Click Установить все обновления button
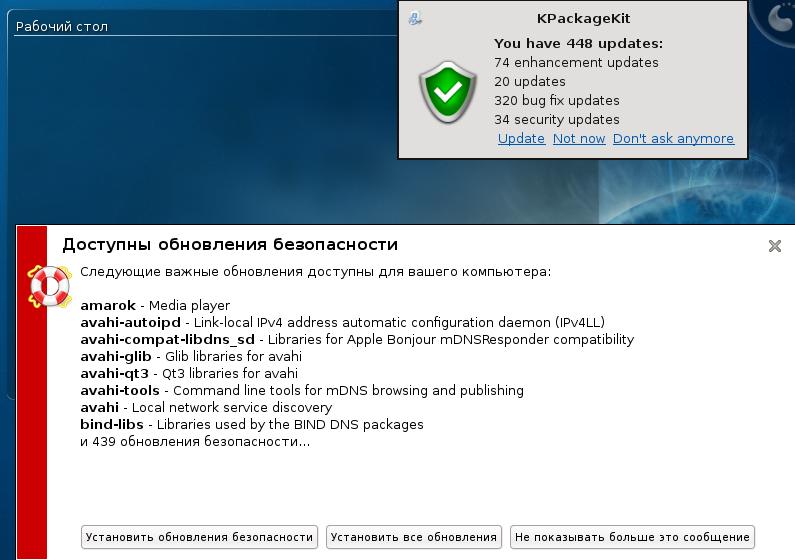 [x=414, y=537]
